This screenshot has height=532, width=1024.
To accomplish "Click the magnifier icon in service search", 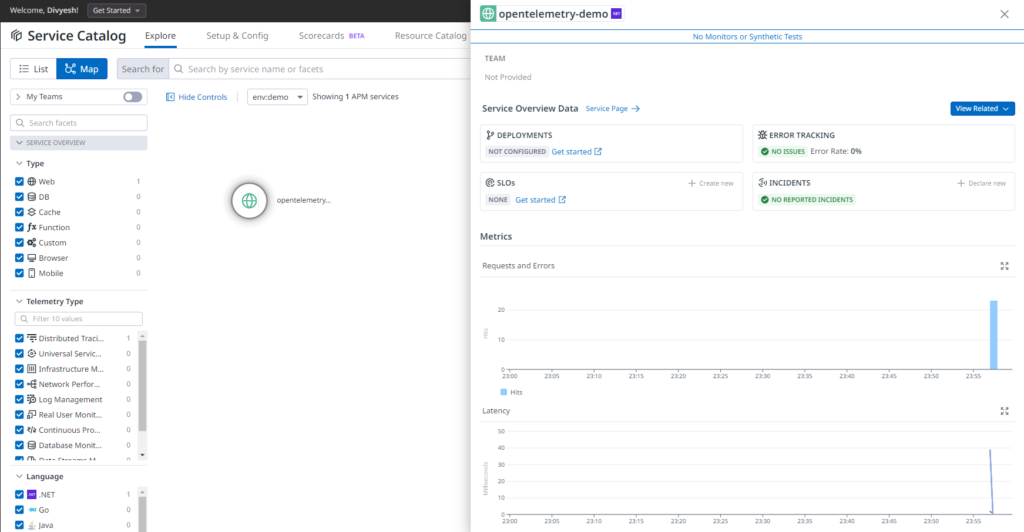I will [x=178, y=69].
